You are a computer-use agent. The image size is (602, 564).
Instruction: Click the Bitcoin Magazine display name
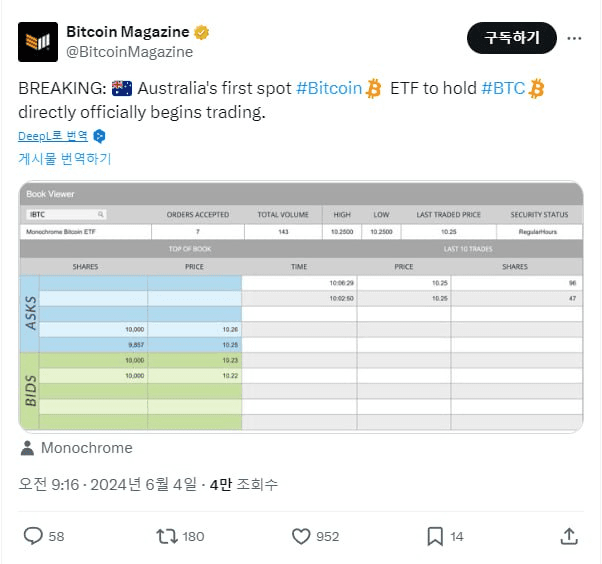tap(127, 32)
